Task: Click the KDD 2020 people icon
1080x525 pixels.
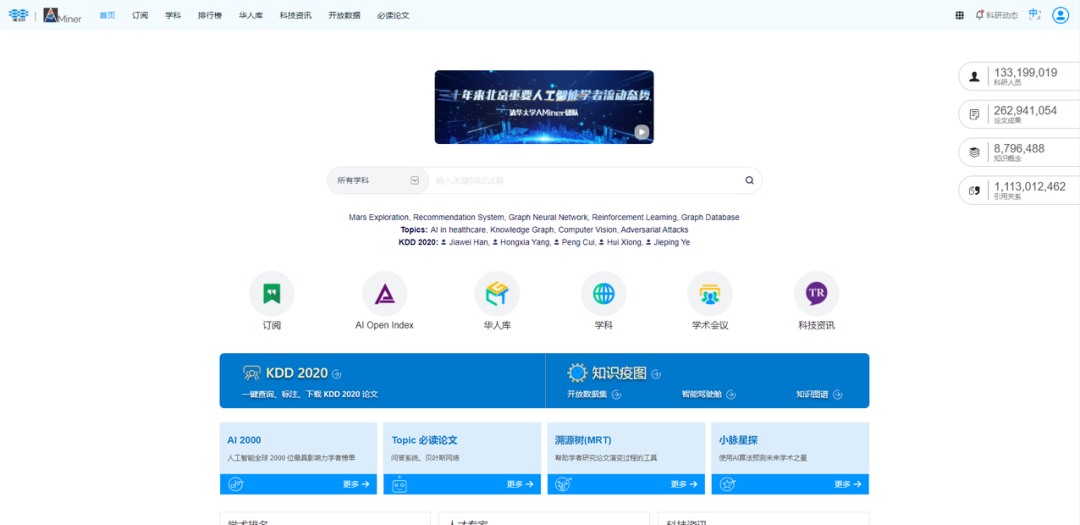Action: pyautogui.click(x=251, y=373)
